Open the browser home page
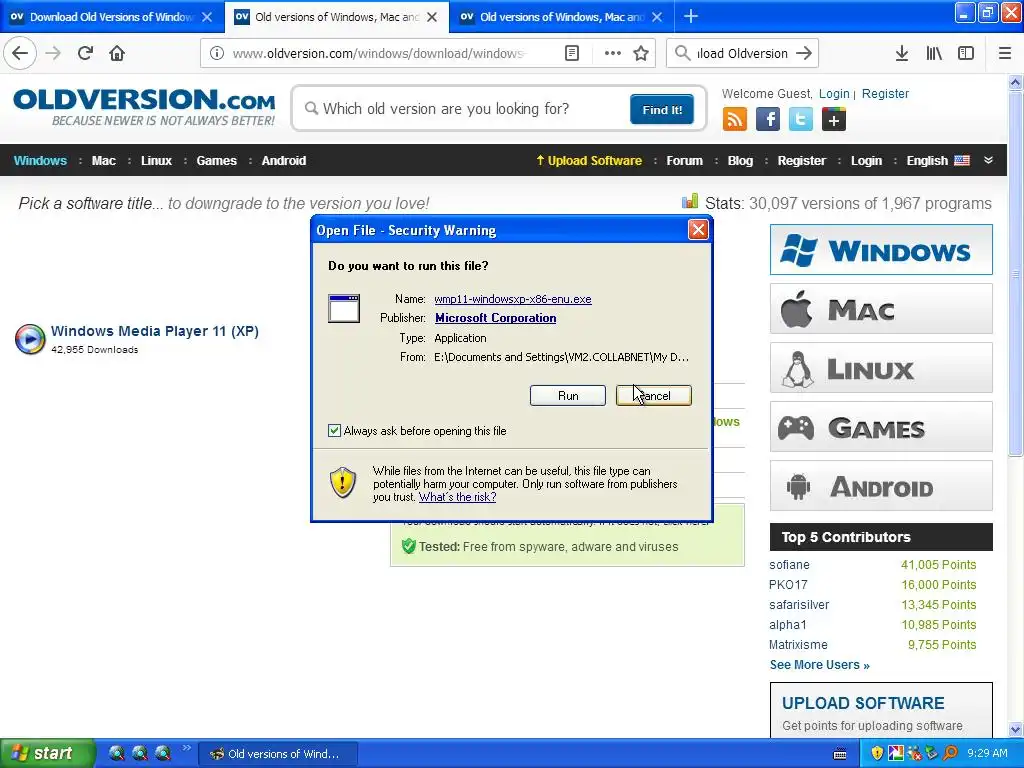This screenshot has height=768, width=1024. coord(117,53)
